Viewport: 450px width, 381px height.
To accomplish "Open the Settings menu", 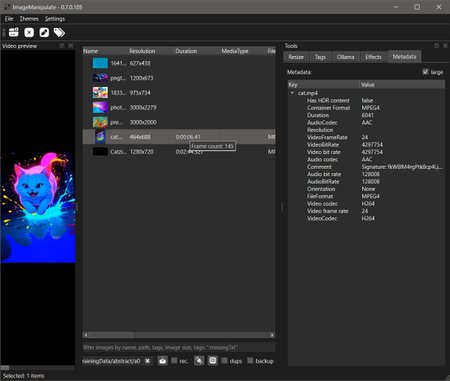I will (55, 19).
